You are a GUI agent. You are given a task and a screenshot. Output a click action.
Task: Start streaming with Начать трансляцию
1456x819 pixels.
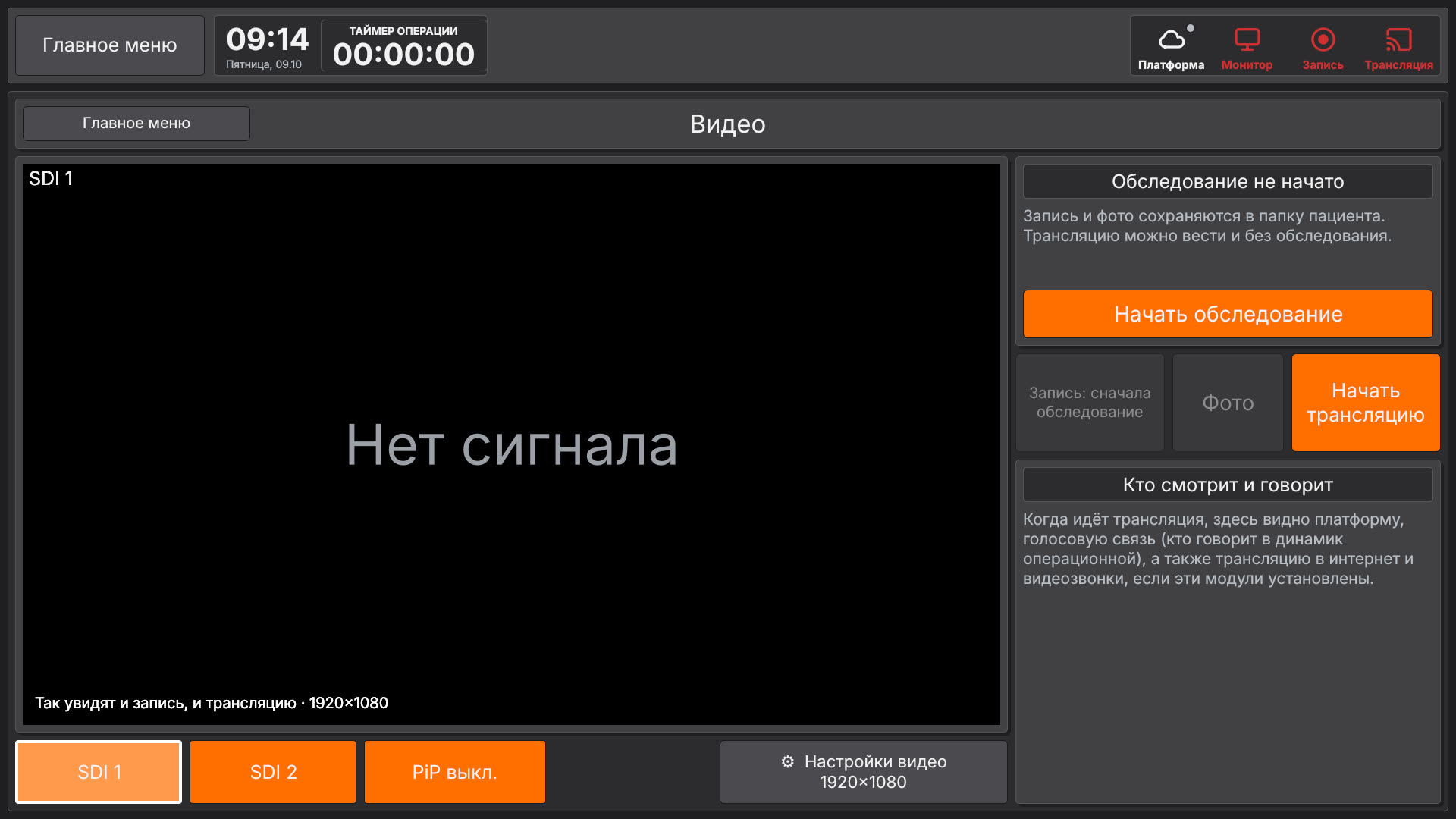tap(1366, 403)
